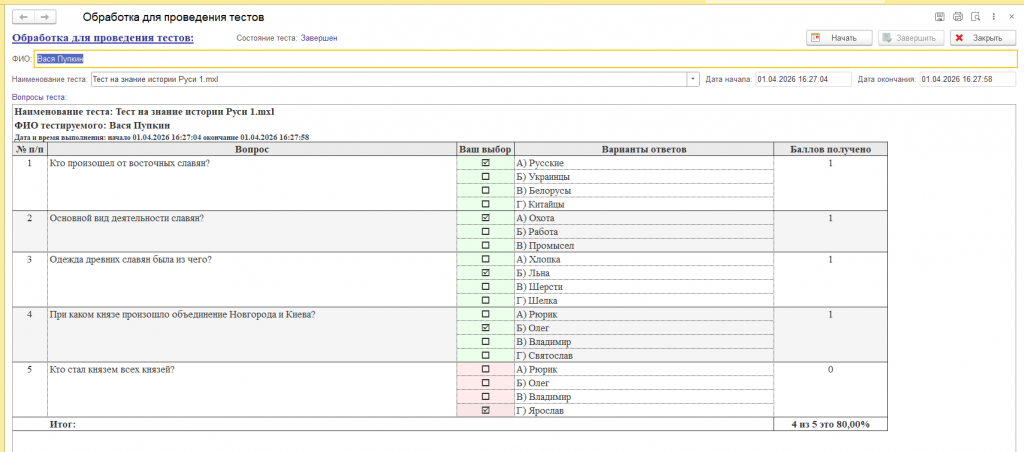Click the Завершен test status label
Screen dimensions: 1024x452
319,38
